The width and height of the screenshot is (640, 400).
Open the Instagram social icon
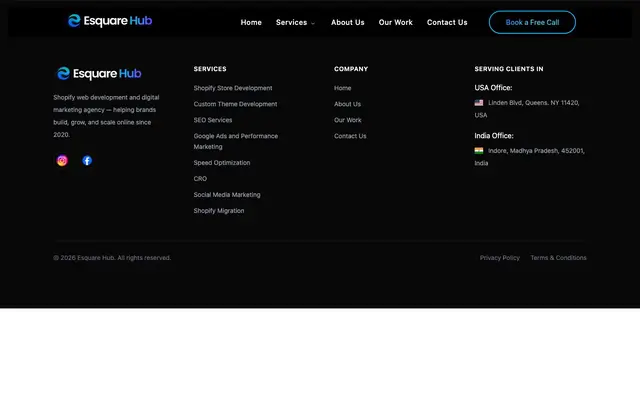pyautogui.click(x=62, y=161)
